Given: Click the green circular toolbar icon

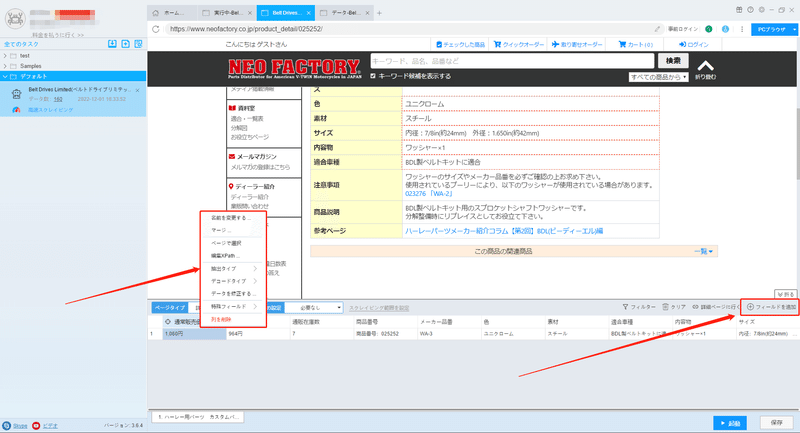Looking at the screenshot, I should [x=709, y=29].
